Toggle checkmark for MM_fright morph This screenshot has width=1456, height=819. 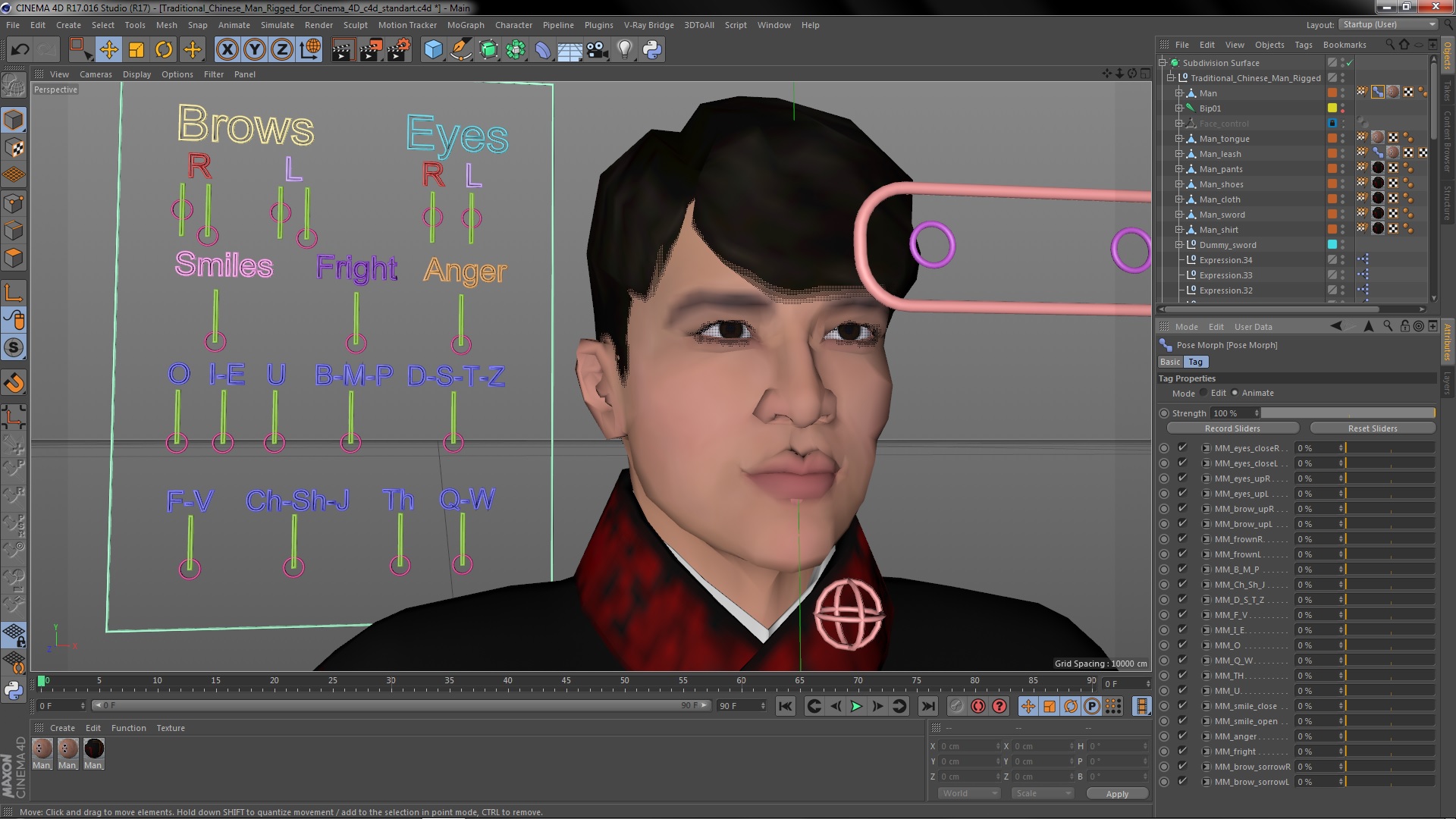(x=1182, y=751)
